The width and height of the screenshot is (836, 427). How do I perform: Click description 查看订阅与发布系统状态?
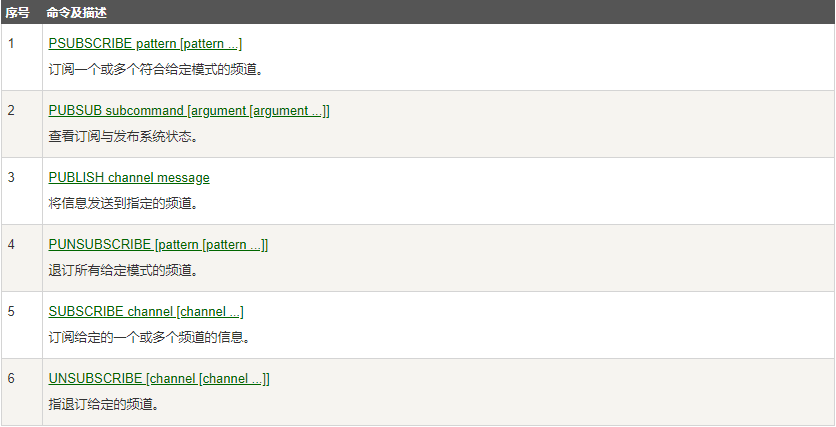click(124, 137)
